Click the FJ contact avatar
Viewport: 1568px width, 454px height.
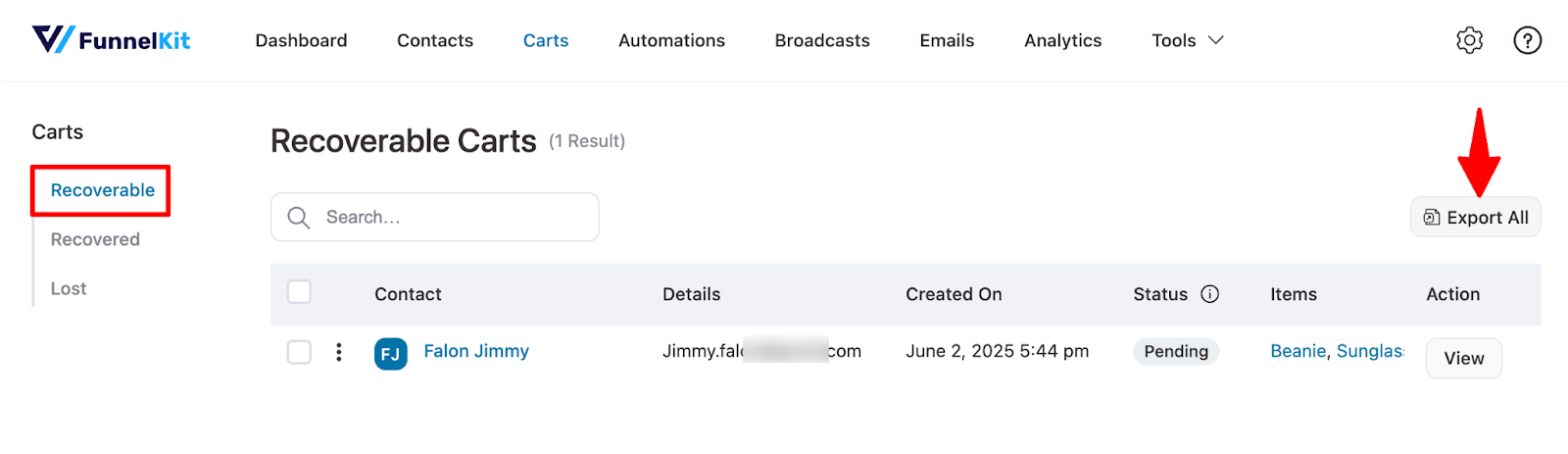(390, 354)
